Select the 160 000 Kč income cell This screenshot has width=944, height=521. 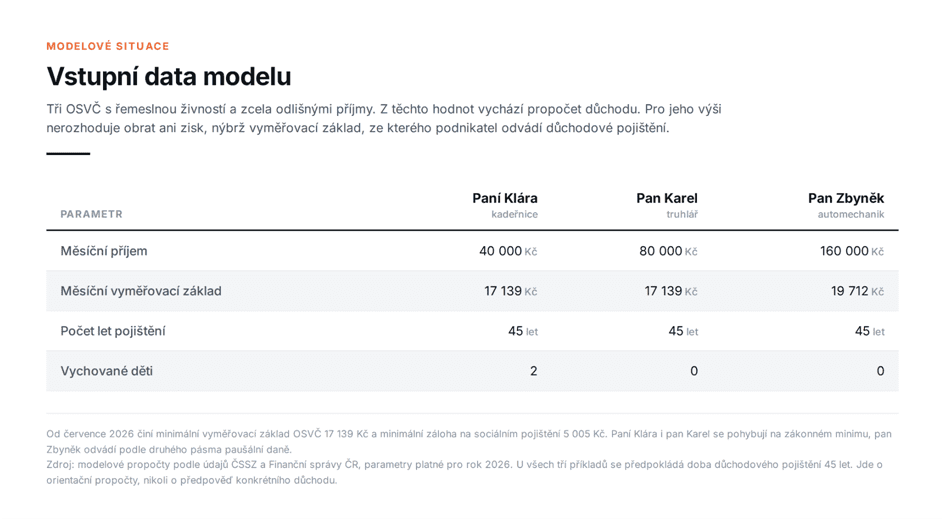coord(851,251)
